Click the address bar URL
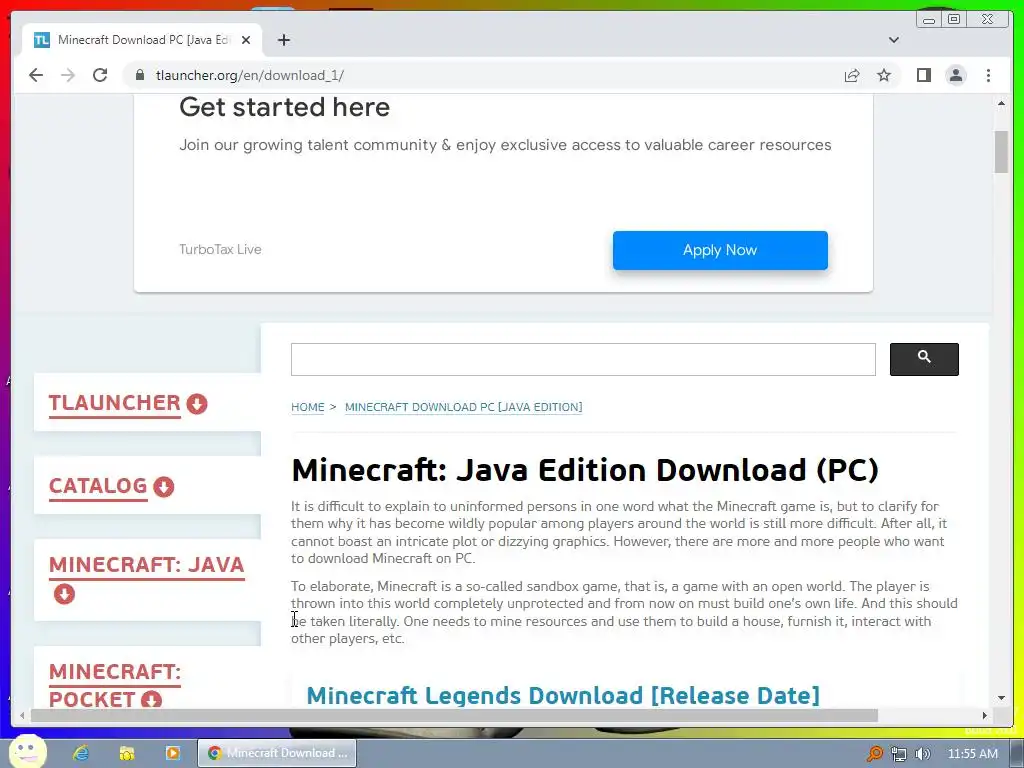The width and height of the screenshot is (1024, 768). click(249, 75)
